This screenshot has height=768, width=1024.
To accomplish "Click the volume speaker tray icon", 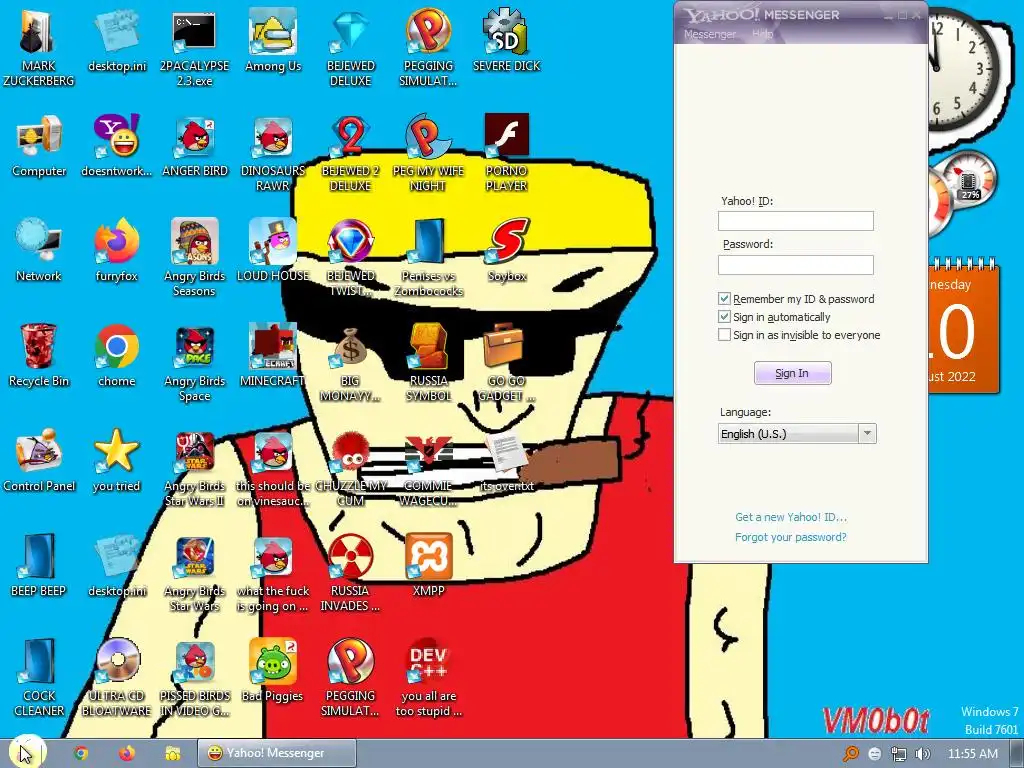I will 923,754.
